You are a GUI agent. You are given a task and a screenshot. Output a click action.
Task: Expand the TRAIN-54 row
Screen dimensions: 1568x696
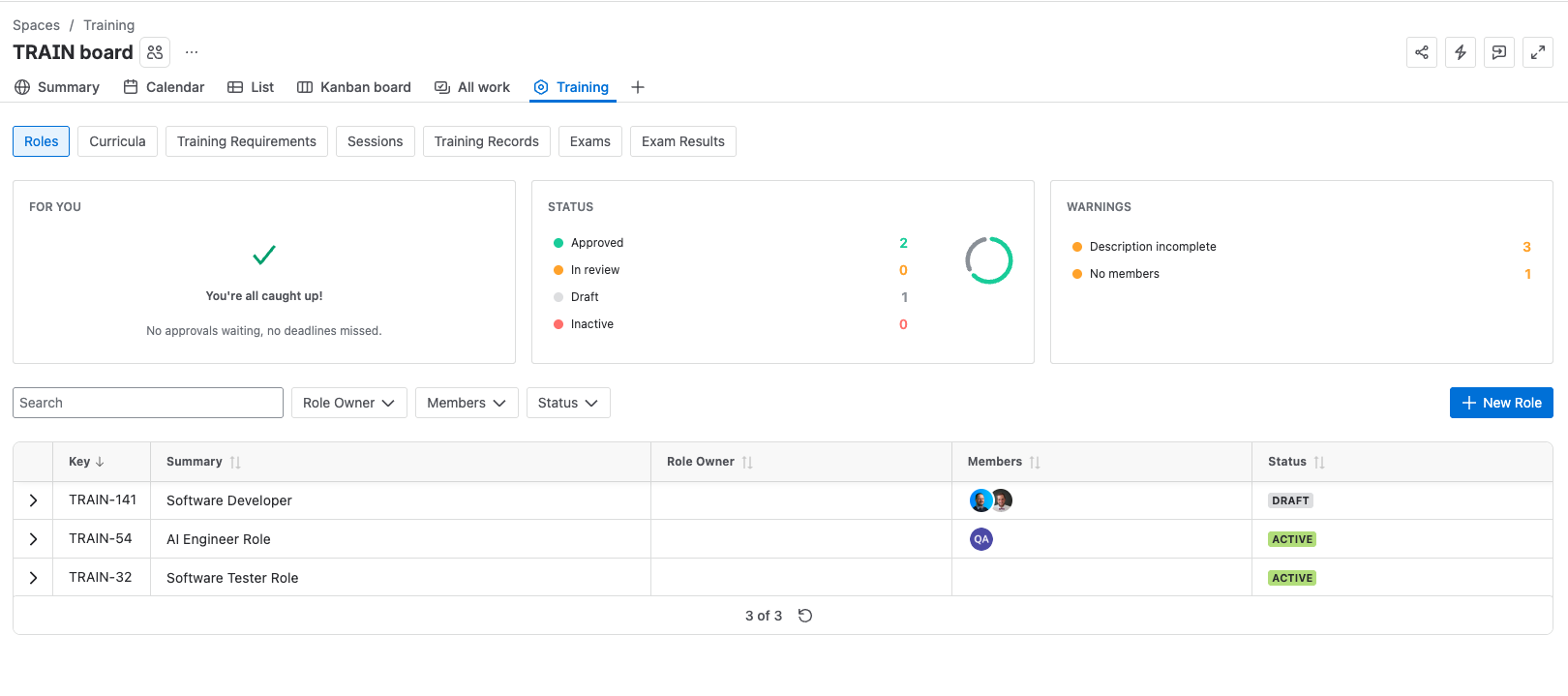click(x=33, y=539)
